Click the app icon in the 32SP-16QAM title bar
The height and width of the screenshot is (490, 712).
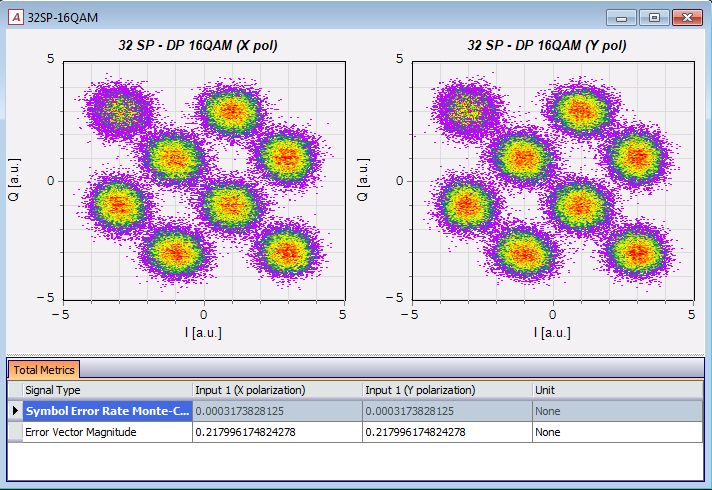(14, 16)
